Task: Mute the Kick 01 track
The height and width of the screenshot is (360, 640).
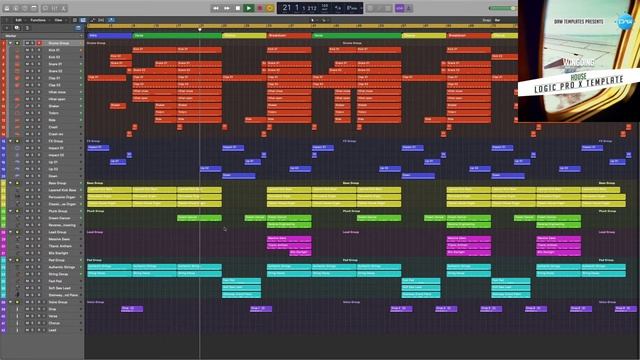Action: tap(27, 50)
